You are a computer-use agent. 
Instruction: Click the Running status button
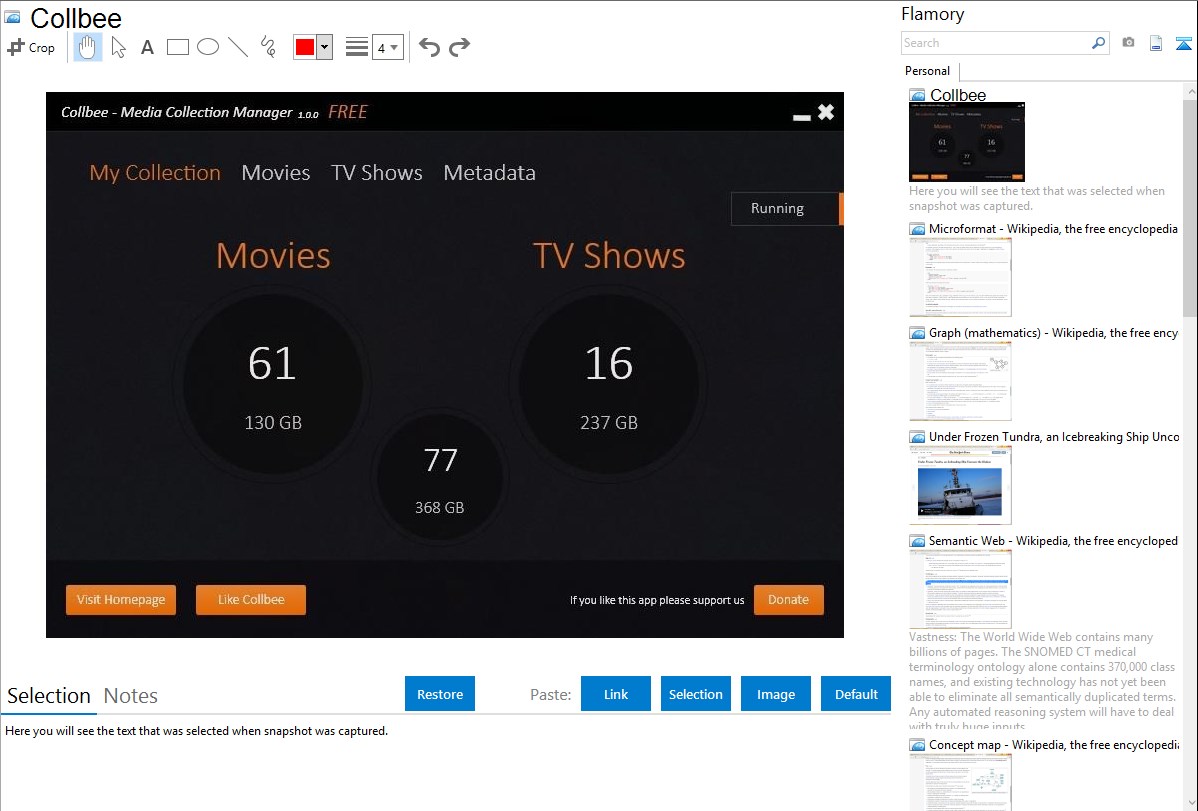(x=786, y=209)
